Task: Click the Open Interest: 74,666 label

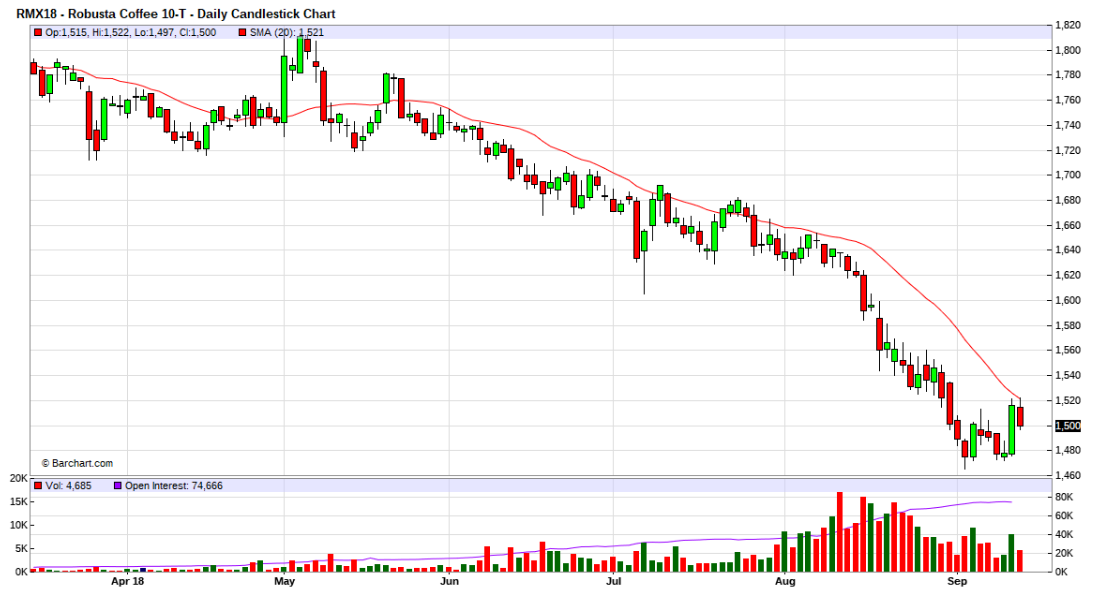Action: 174,486
